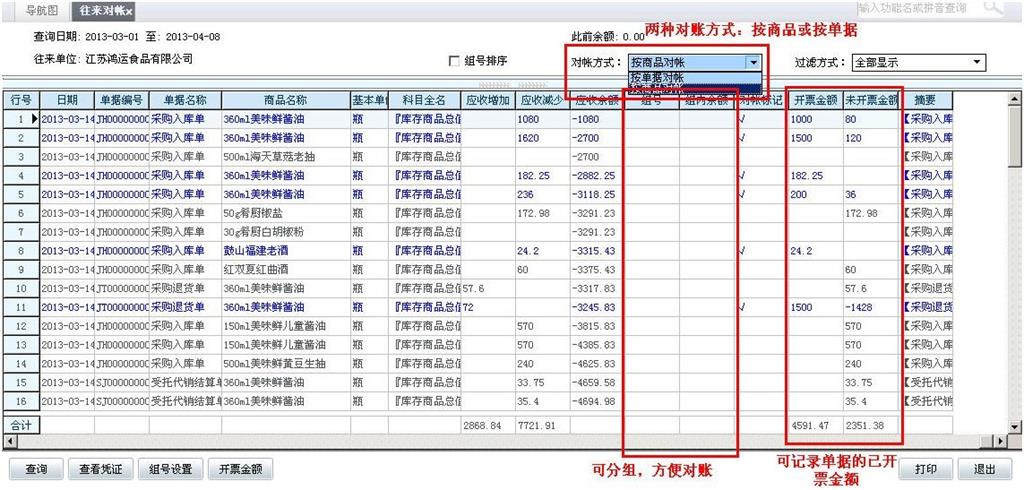Viewport: 1024px width, 490px height.
Task: Click the 打印 print button
Action: click(925, 469)
